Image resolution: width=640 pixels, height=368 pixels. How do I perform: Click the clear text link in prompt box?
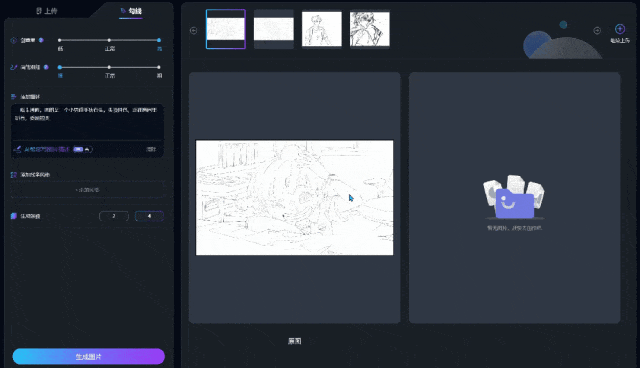(151, 149)
